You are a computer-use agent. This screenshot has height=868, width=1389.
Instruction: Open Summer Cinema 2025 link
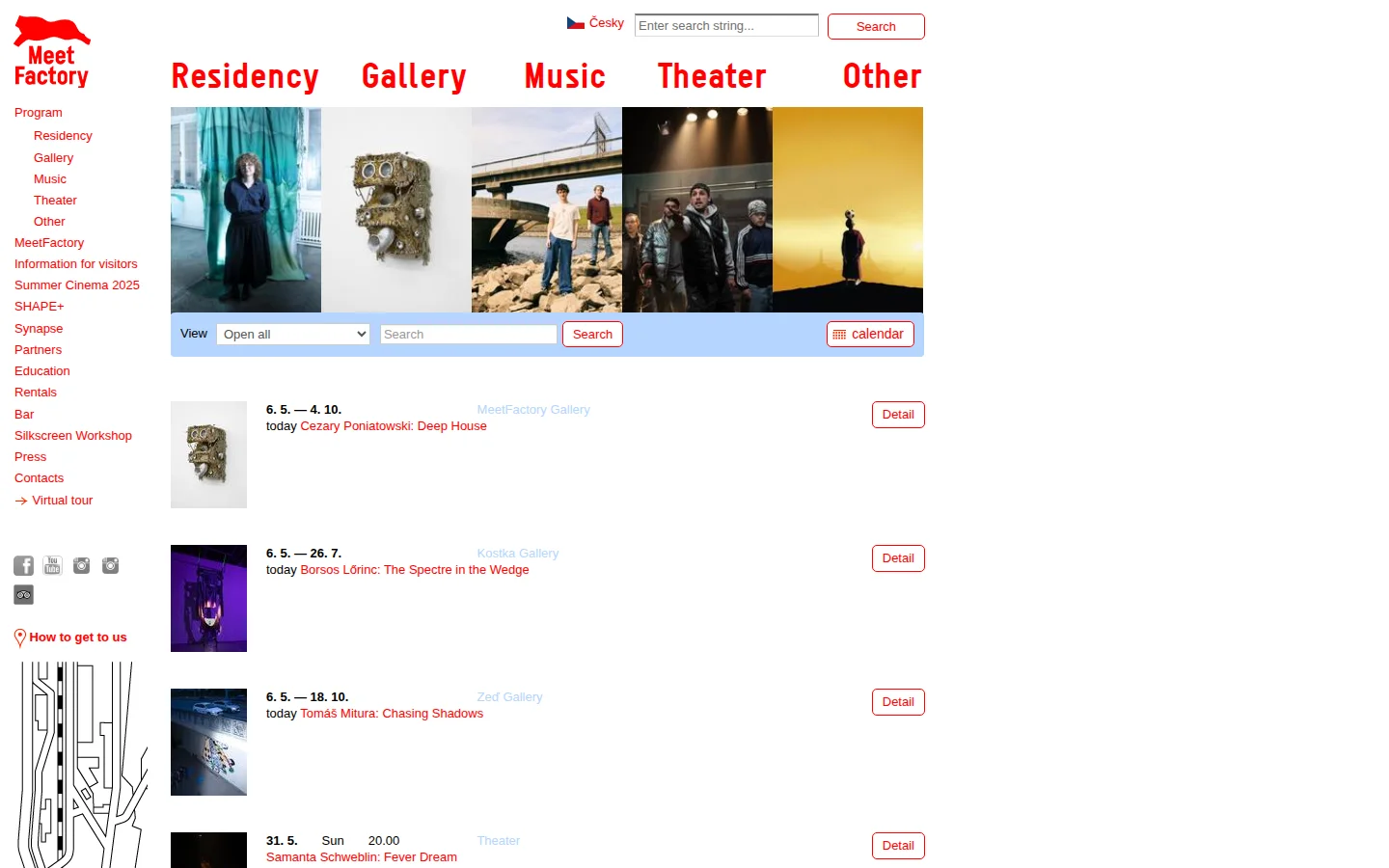(77, 285)
